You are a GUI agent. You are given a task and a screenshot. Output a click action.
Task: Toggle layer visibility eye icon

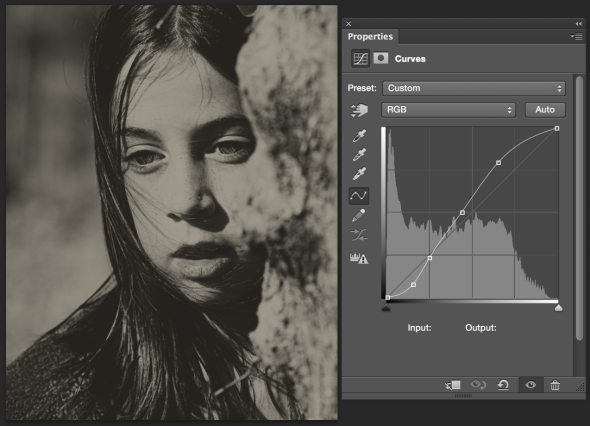click(x=531, y=385)
